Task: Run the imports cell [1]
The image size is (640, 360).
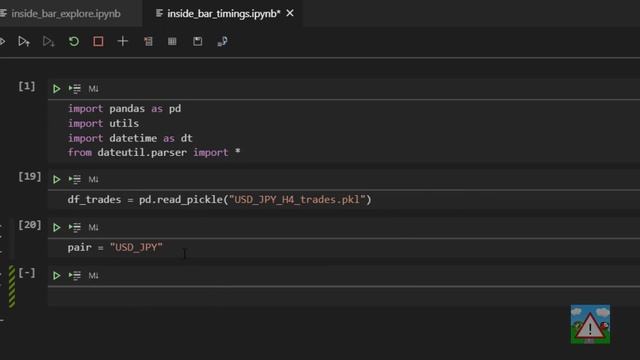Action: [x=56, y=89]
